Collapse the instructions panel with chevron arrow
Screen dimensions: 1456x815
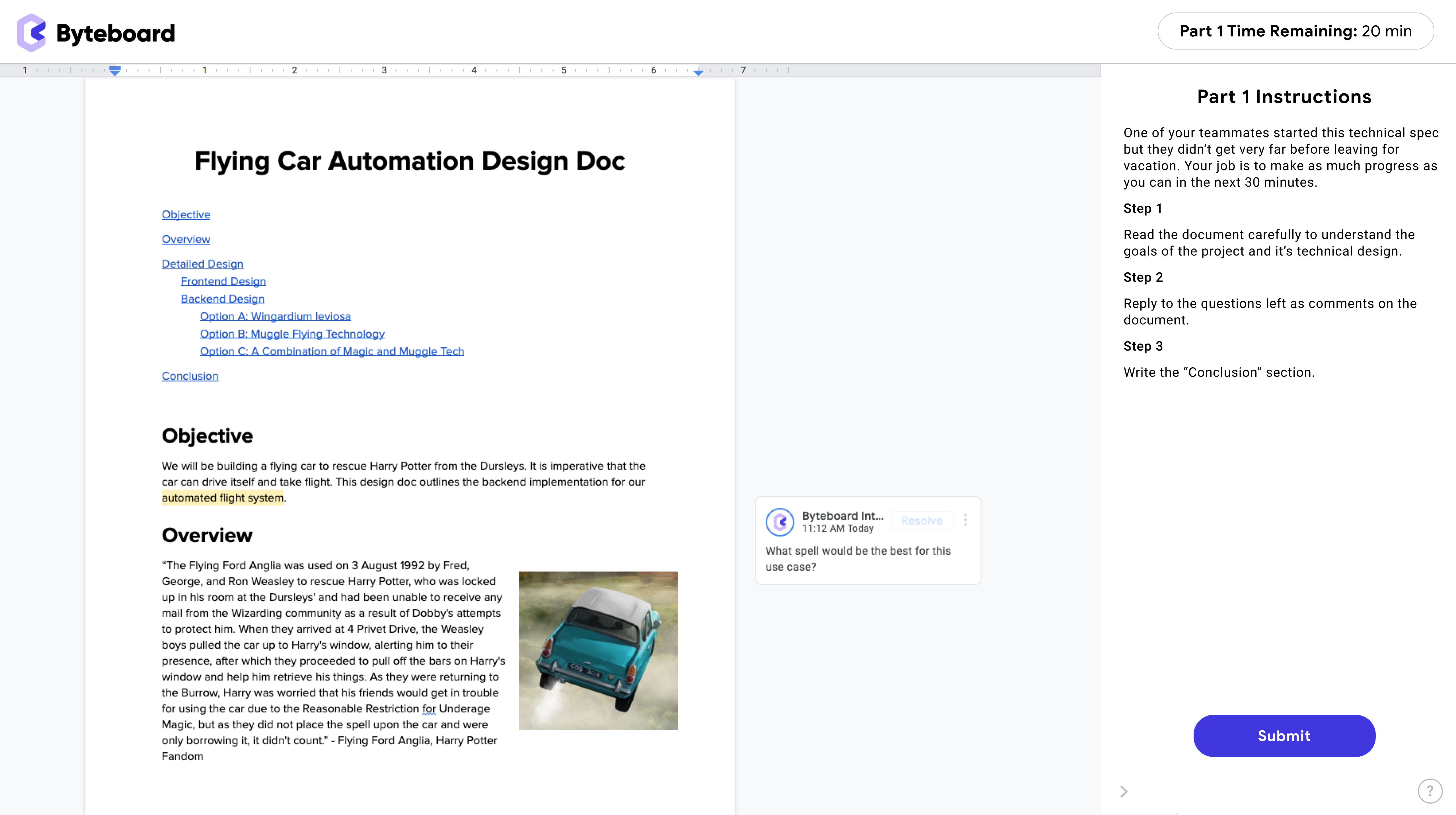(x=1124, y=791)
